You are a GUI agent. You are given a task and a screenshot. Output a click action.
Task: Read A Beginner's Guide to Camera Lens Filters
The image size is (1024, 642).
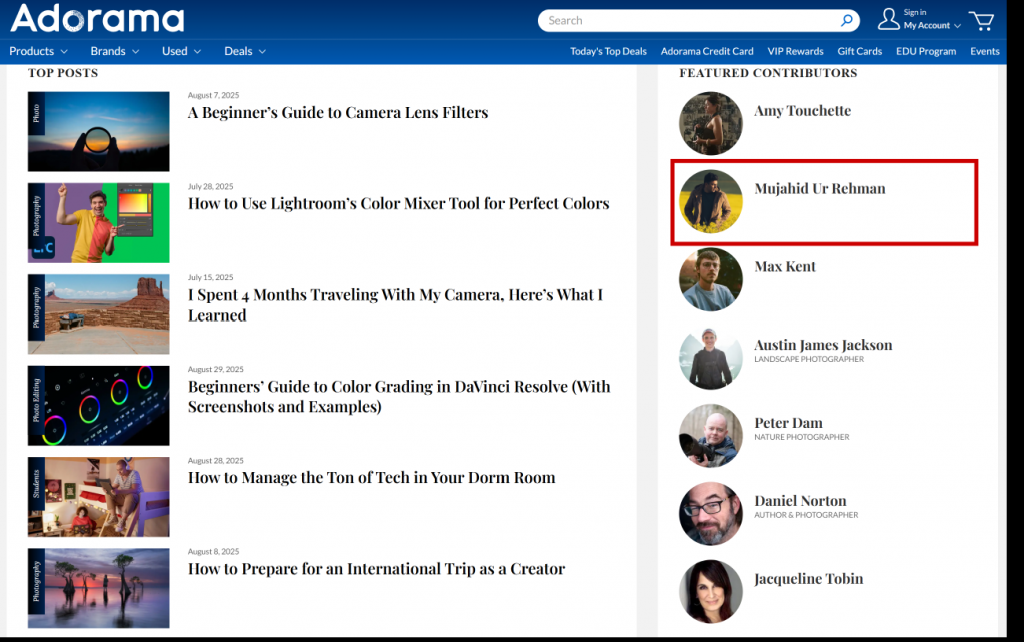pos(338,113)
